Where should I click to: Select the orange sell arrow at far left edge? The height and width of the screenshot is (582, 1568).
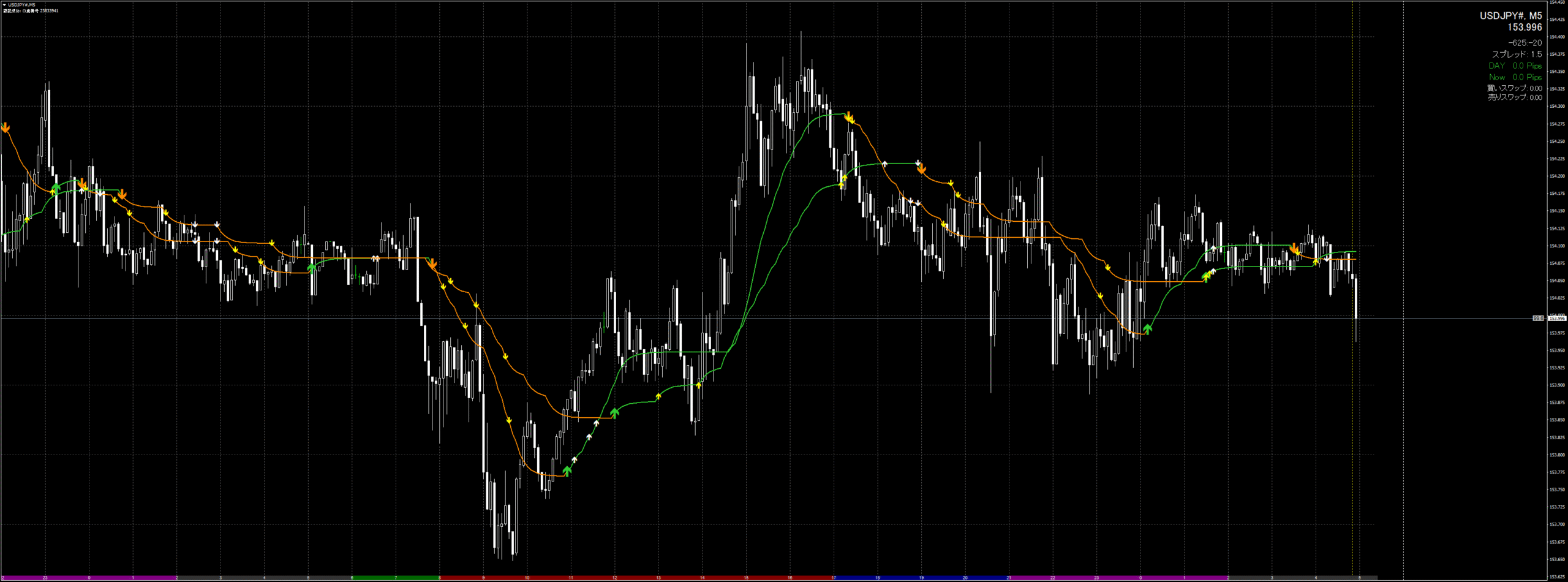(x=6, y=127)
